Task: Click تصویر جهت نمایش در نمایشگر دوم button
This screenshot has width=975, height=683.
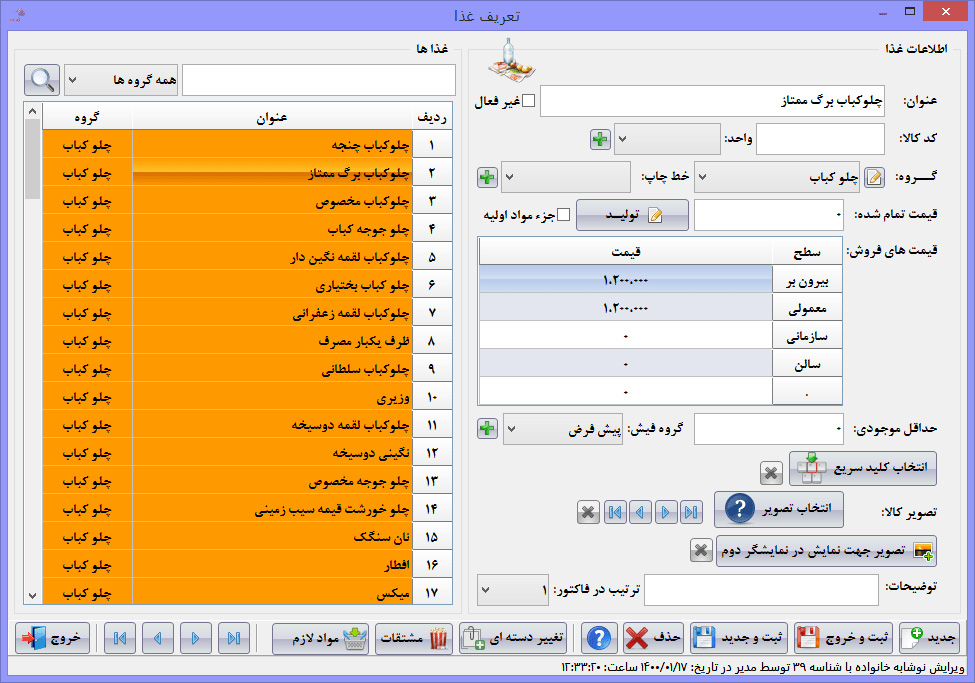Action: pos(826,551)
